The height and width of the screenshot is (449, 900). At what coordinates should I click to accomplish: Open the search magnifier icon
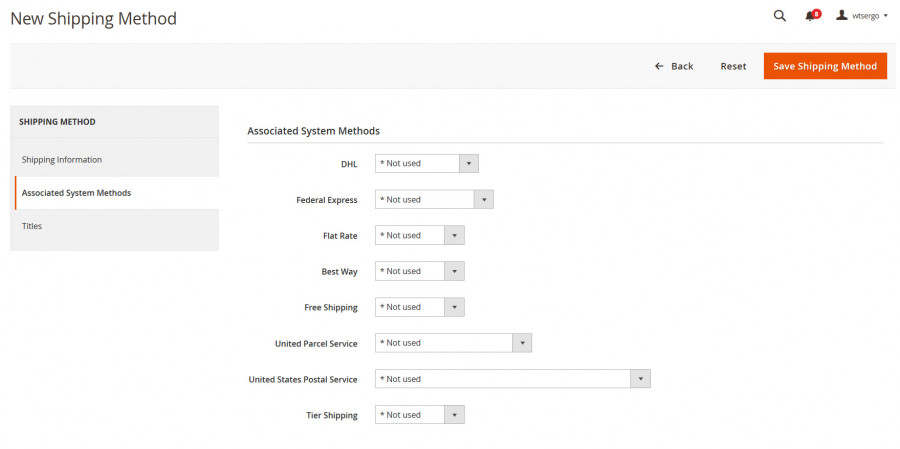coord(779,16)
